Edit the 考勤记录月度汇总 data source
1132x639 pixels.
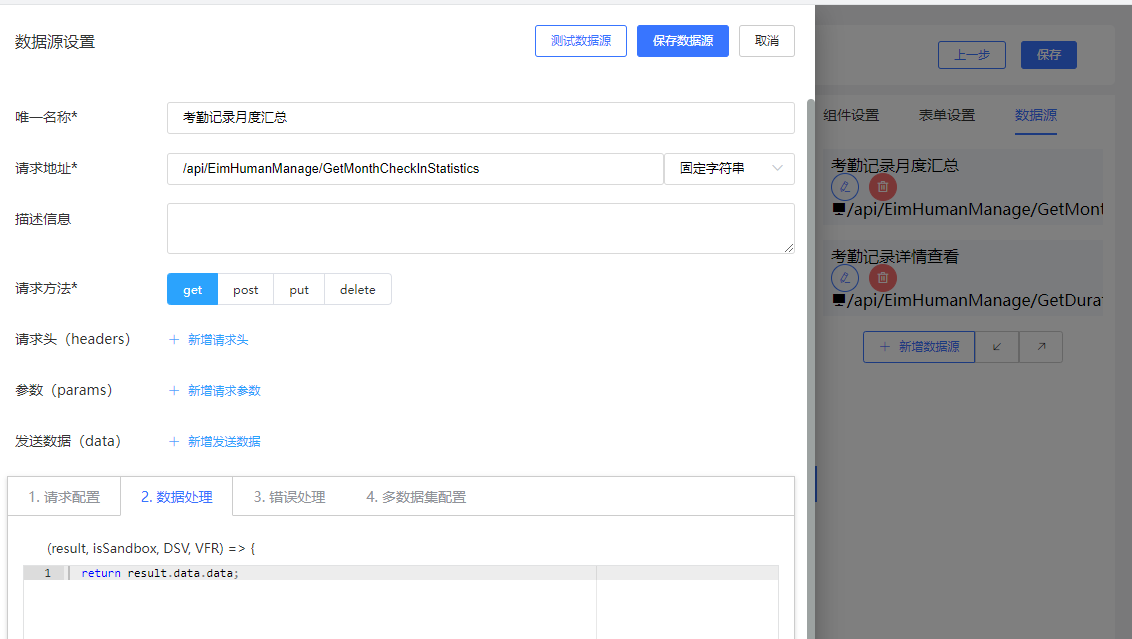tap(845, 187)
